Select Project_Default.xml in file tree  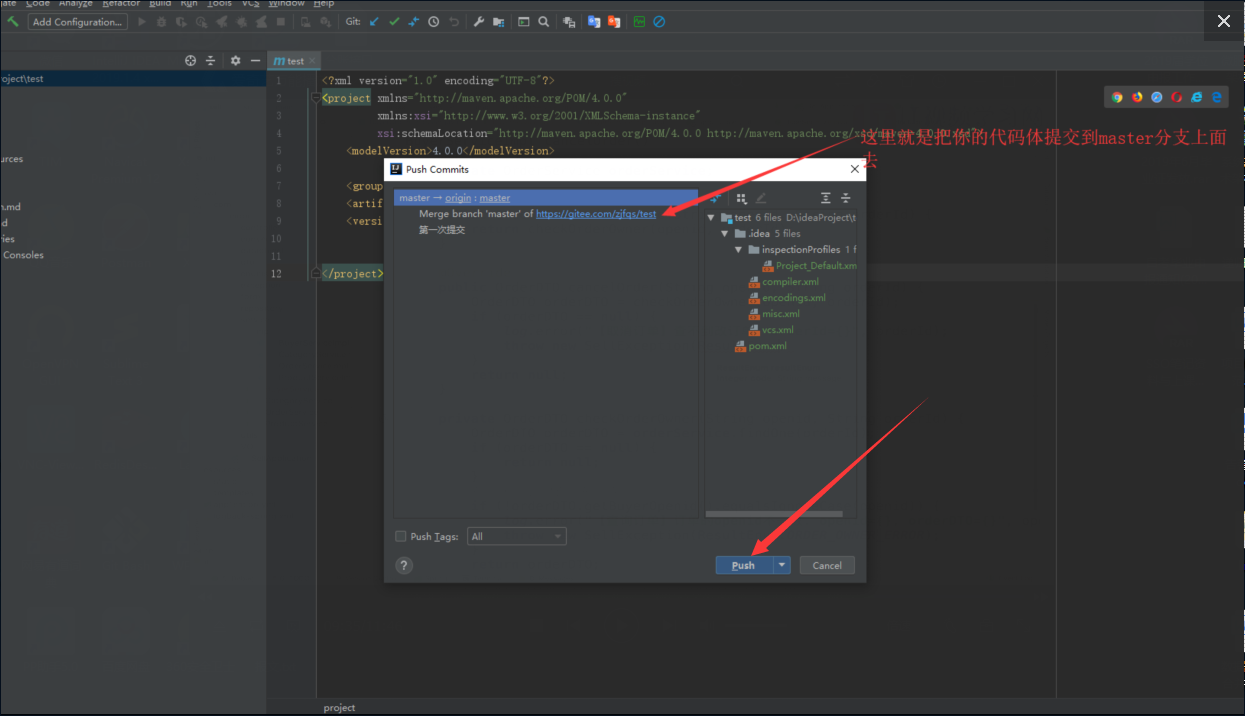coord(809,265)
